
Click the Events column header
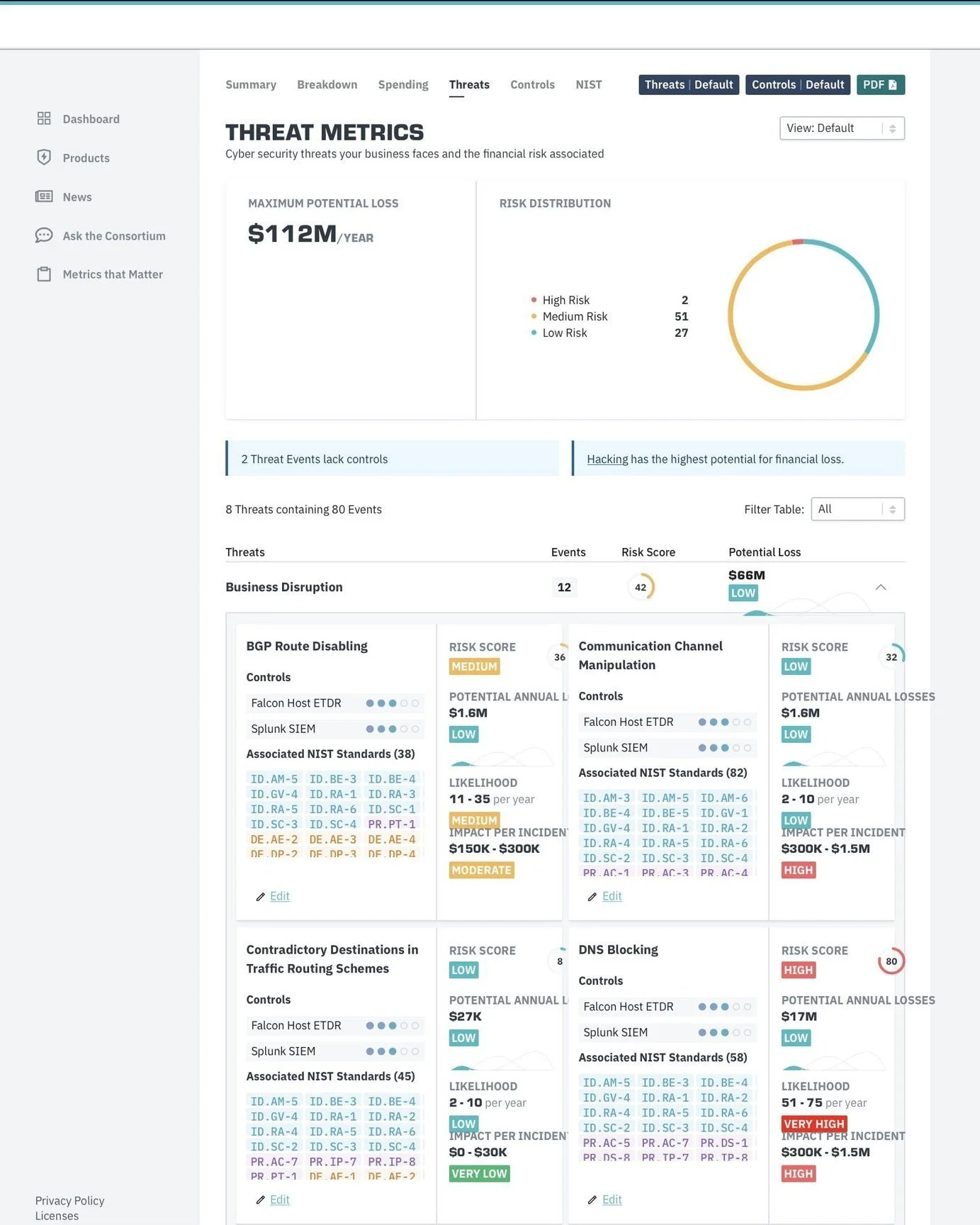(x=568, y=552)
